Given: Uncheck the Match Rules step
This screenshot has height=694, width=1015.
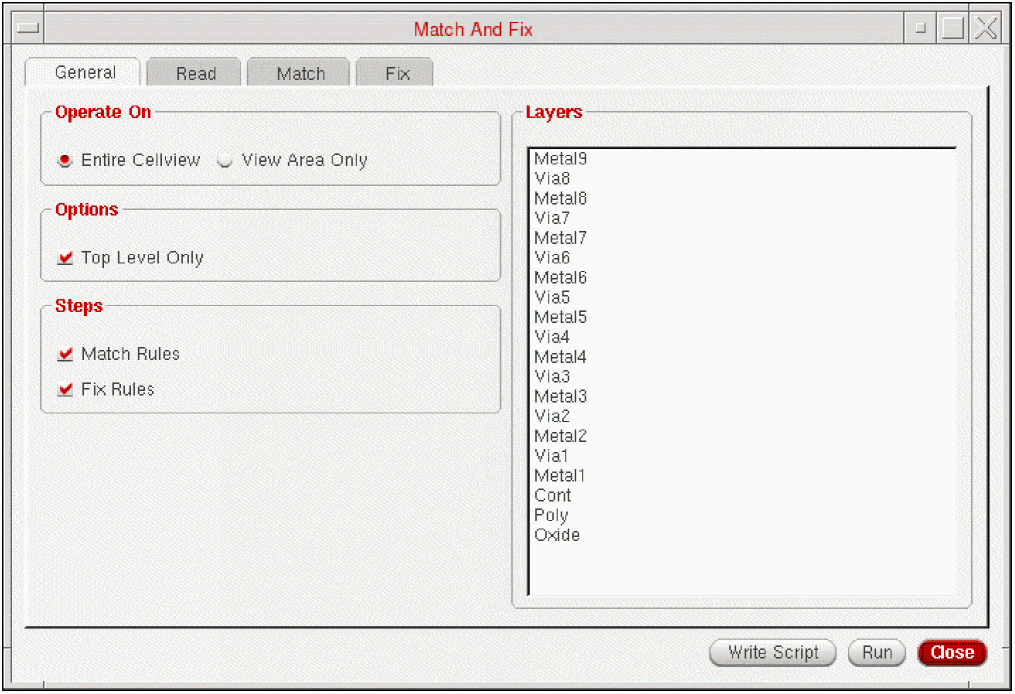Looking at the screenshot, I should coord(65,353).
